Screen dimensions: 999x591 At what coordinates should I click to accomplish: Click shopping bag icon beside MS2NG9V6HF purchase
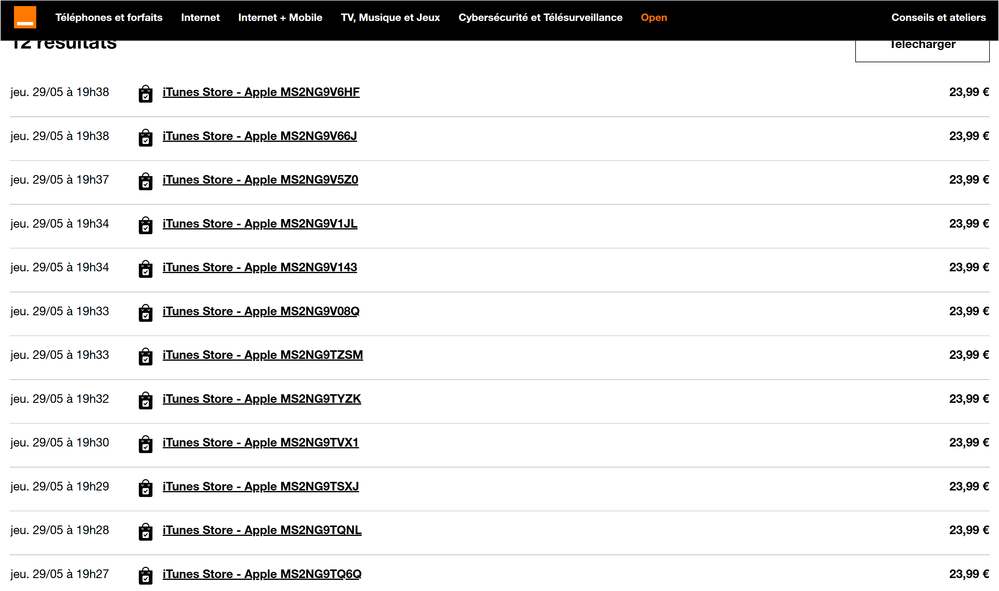[145, 94]
